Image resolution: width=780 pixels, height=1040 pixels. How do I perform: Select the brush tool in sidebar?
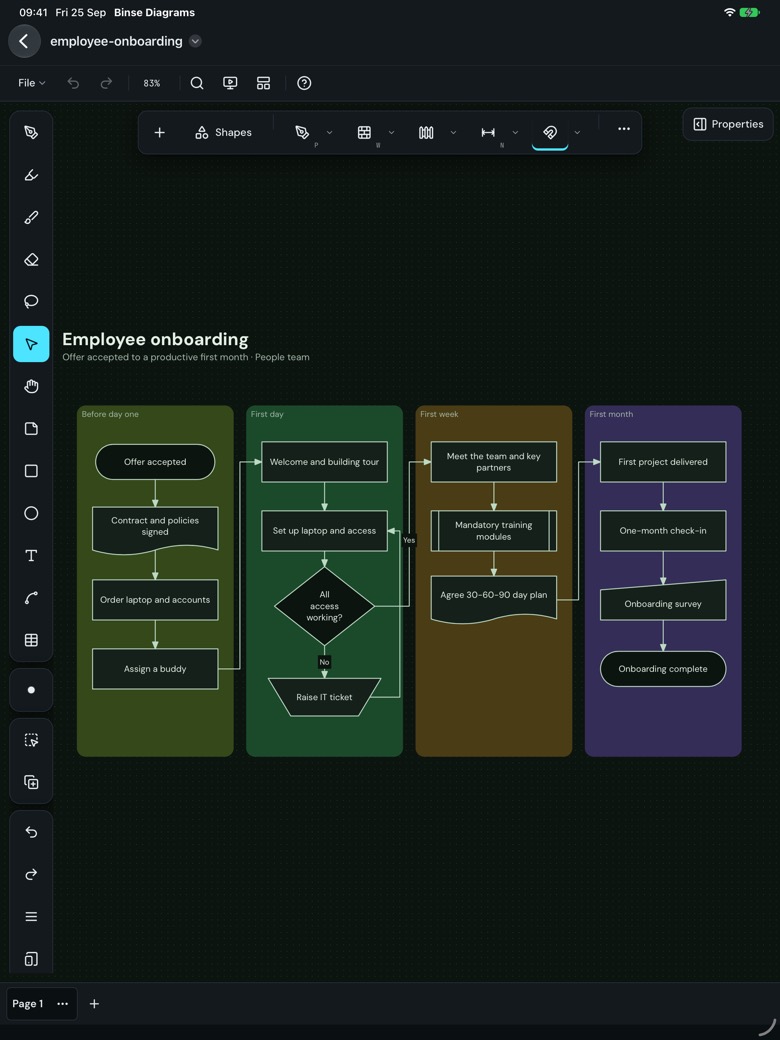(31, 218)
